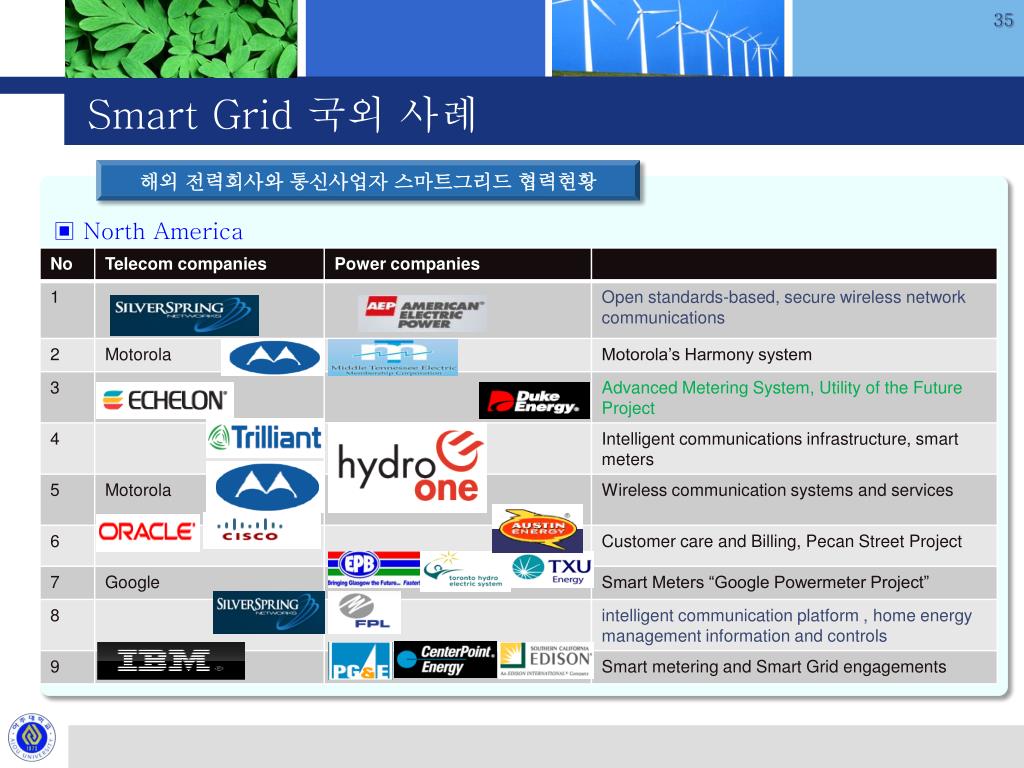Image resolution: width=1024 pixels, height=768 pixels.
Task: Click the blue Korean subtitle banner
Action: [368, 181]
